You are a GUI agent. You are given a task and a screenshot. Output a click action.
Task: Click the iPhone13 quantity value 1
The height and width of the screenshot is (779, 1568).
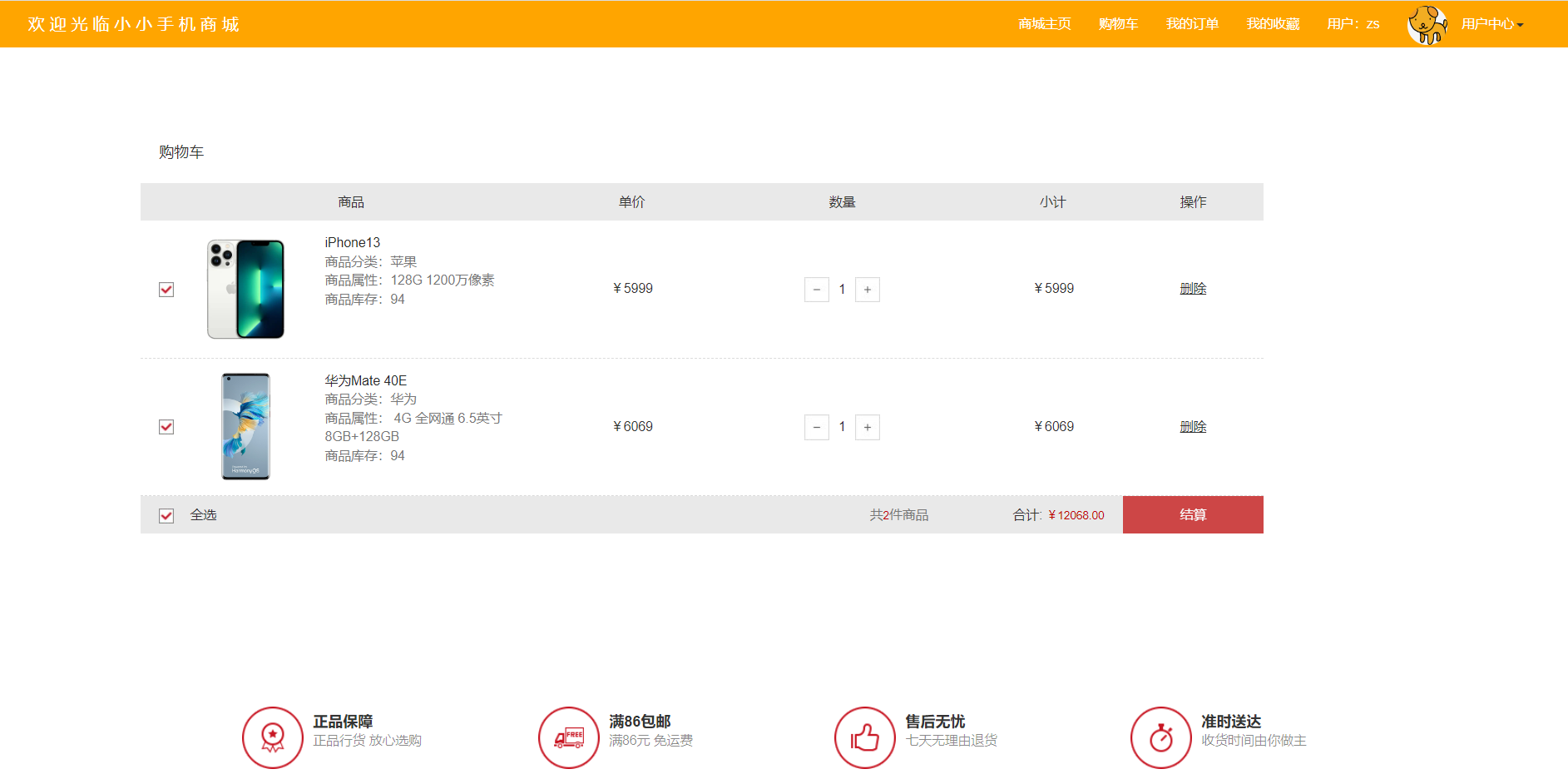pyautogui.click(x=842, y=290)
